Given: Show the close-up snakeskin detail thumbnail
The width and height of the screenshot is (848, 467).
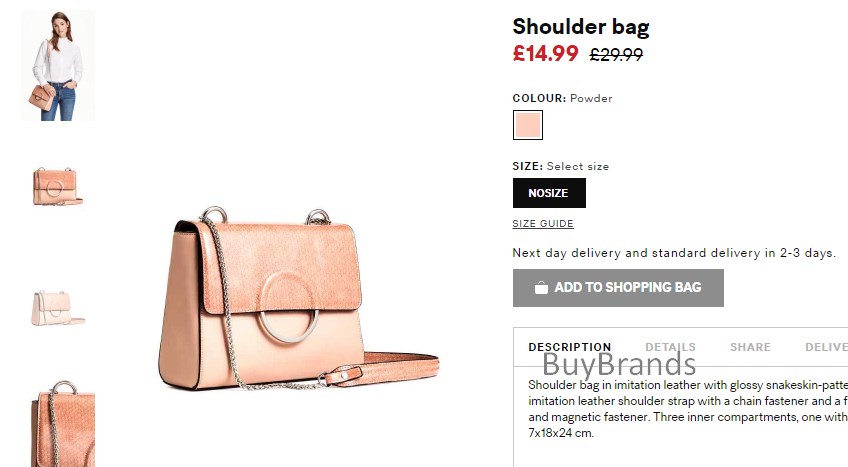Looking at the screenshot, I should [63, 423].
